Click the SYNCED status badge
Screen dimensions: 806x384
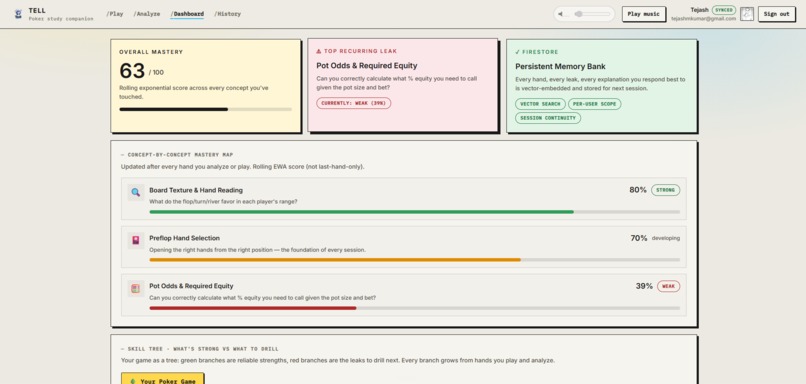click(x=724, y=10)
